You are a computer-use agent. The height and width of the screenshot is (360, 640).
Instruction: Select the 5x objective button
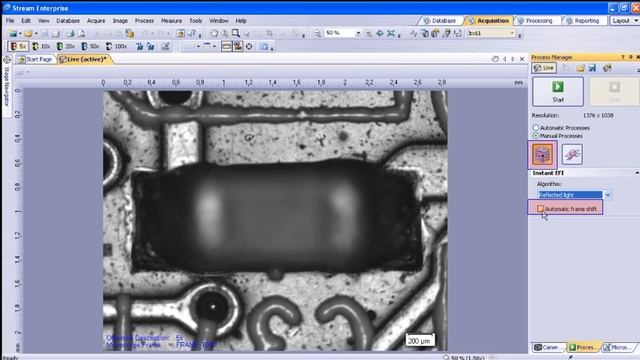coord(18,47)
